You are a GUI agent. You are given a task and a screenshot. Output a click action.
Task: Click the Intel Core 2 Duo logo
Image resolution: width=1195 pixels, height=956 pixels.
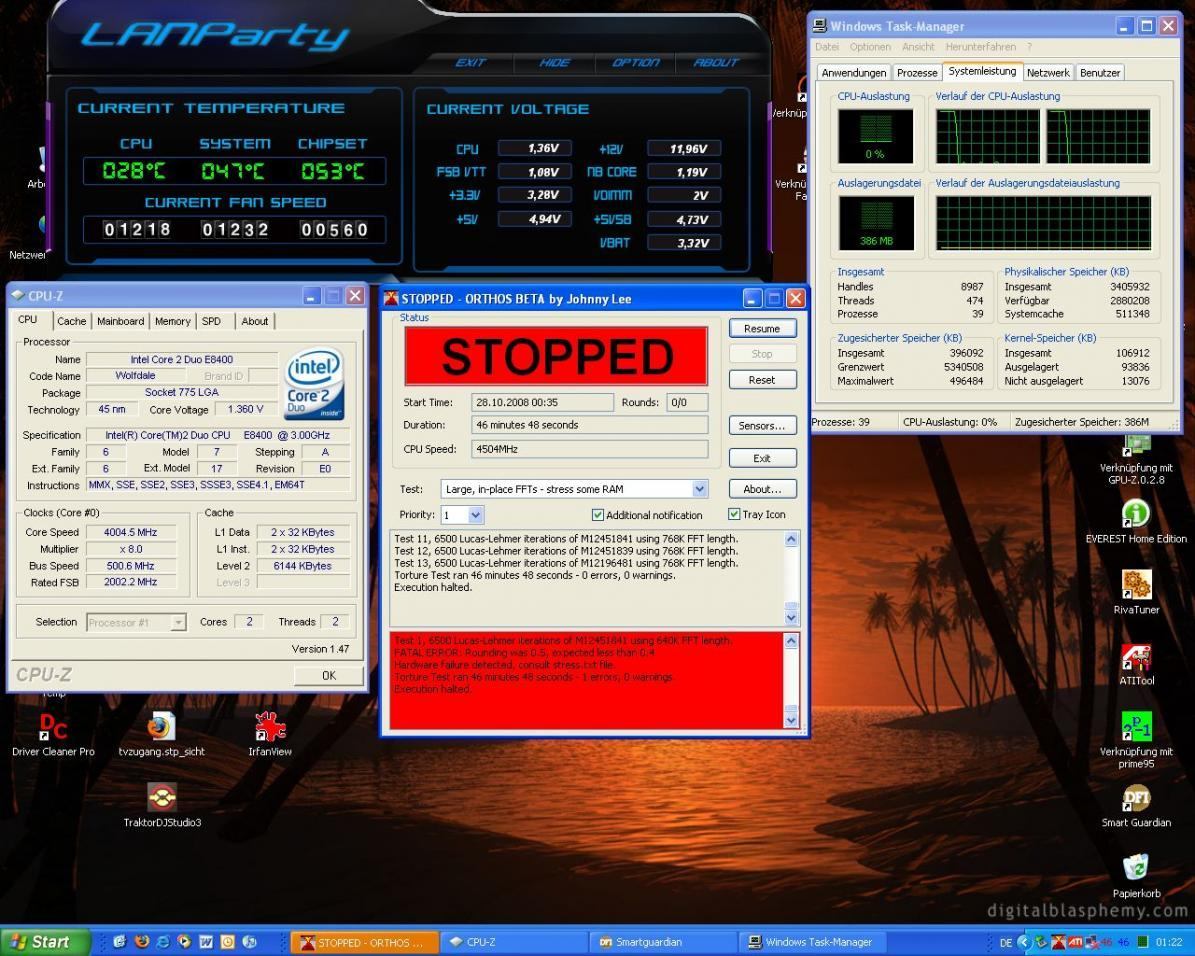(x=314, y=383)
